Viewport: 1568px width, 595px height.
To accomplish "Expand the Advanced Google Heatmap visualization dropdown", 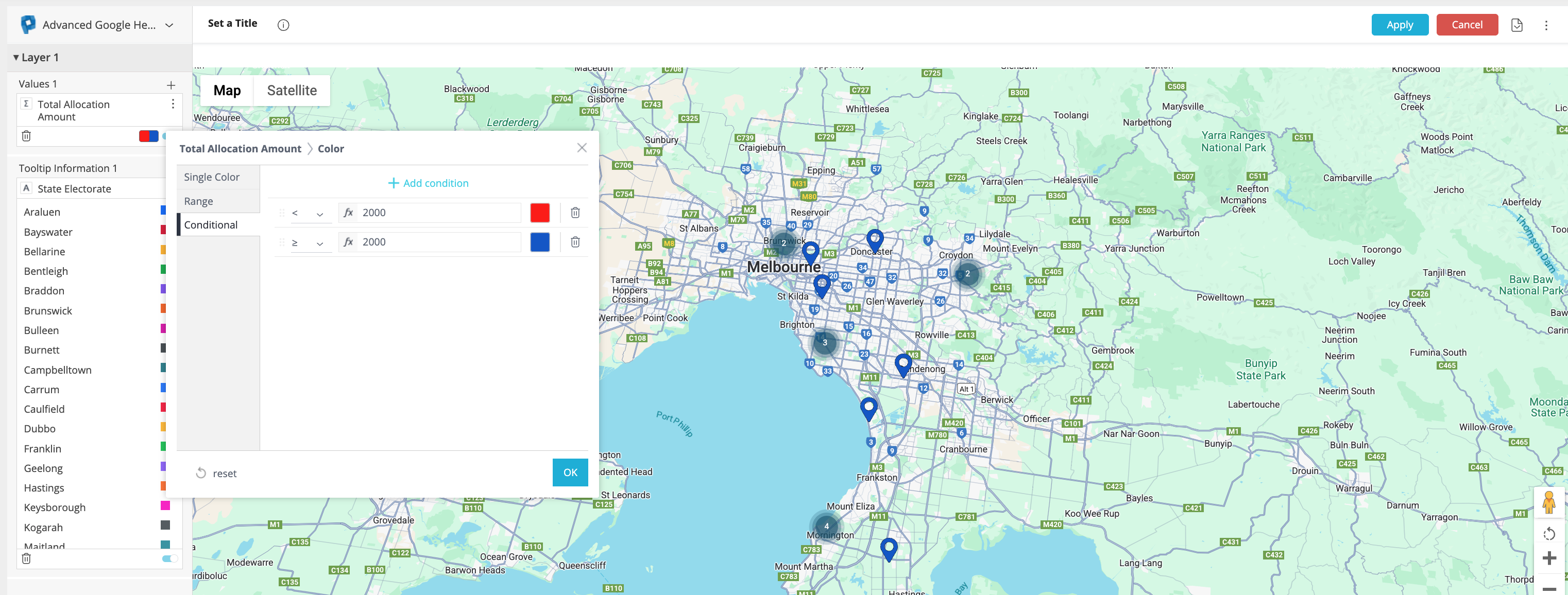I will 169,25.
